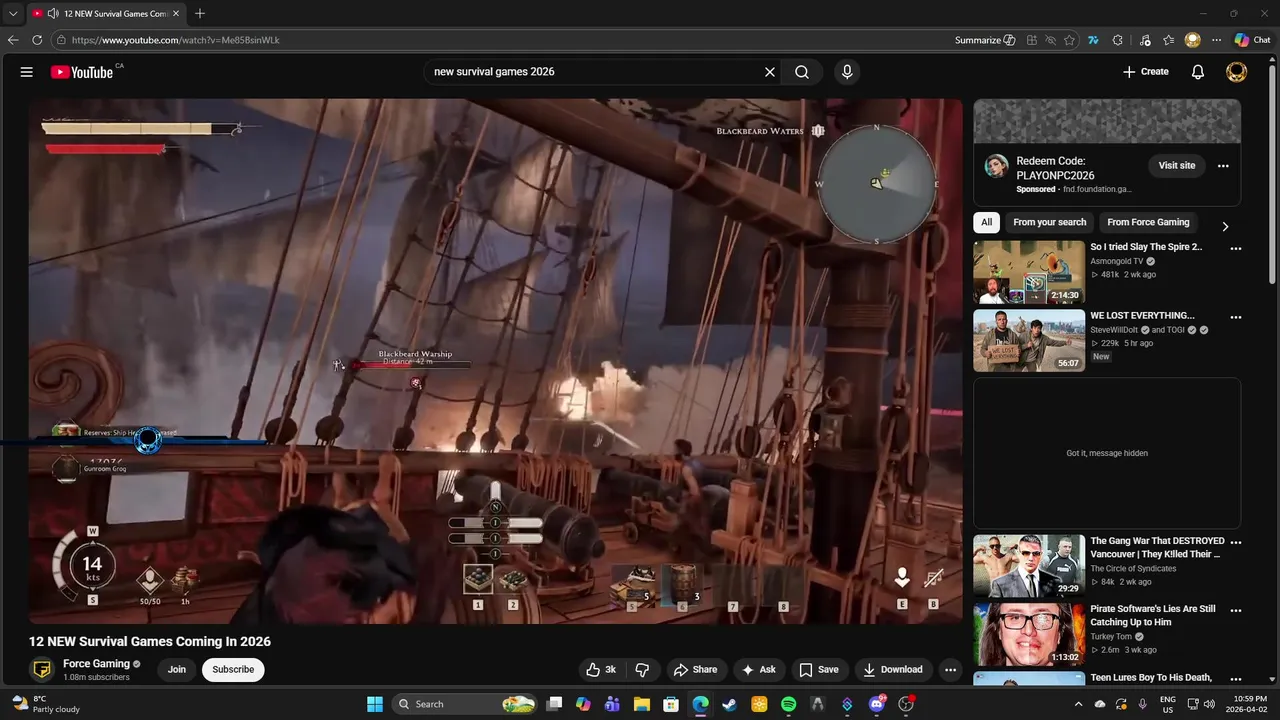Open options for Slay The Spire video
1280x720 pixels.
[x=1236, y=248]
